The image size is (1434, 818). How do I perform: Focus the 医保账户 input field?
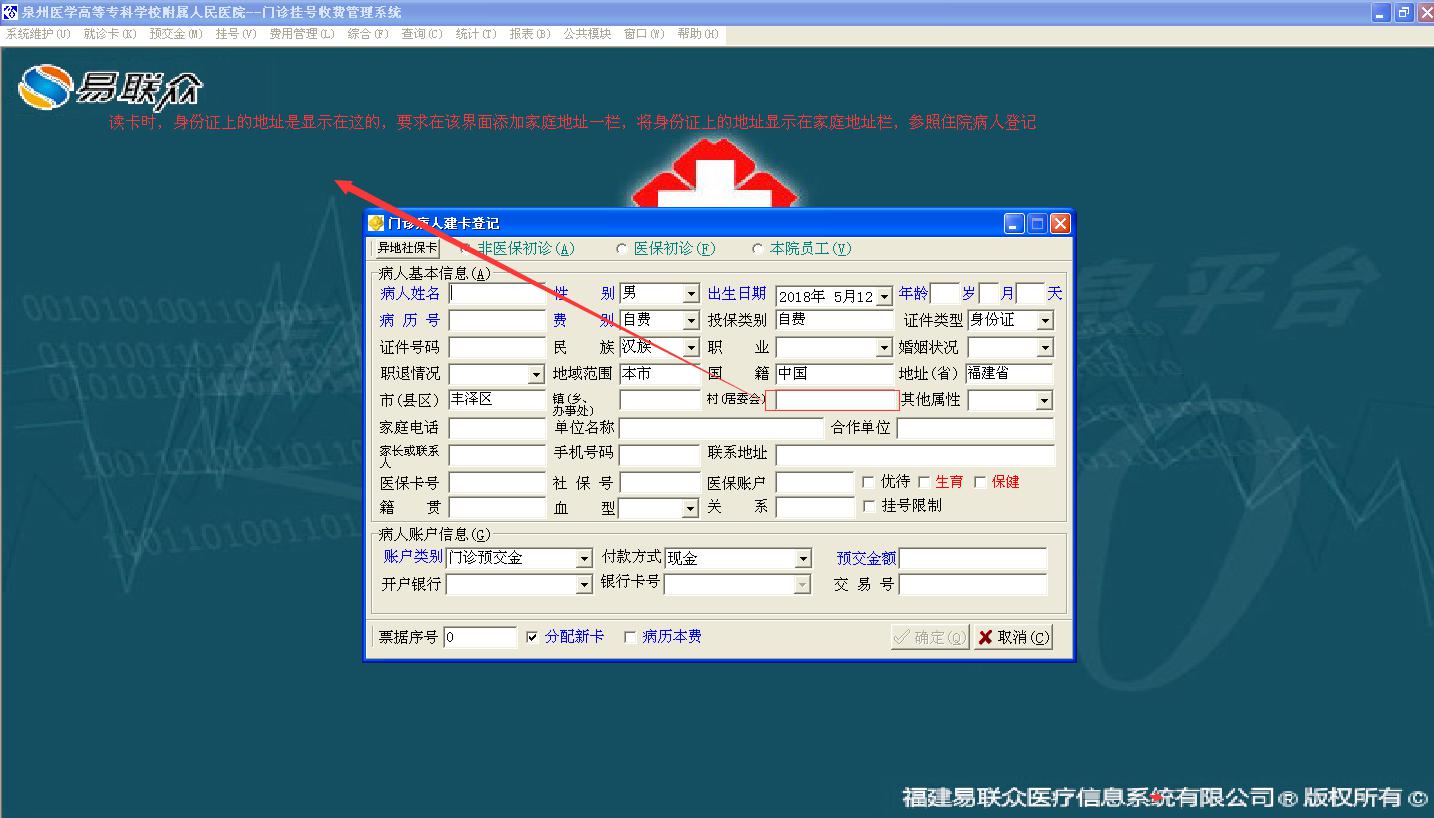pyautogui.click(x=815, y=482)
